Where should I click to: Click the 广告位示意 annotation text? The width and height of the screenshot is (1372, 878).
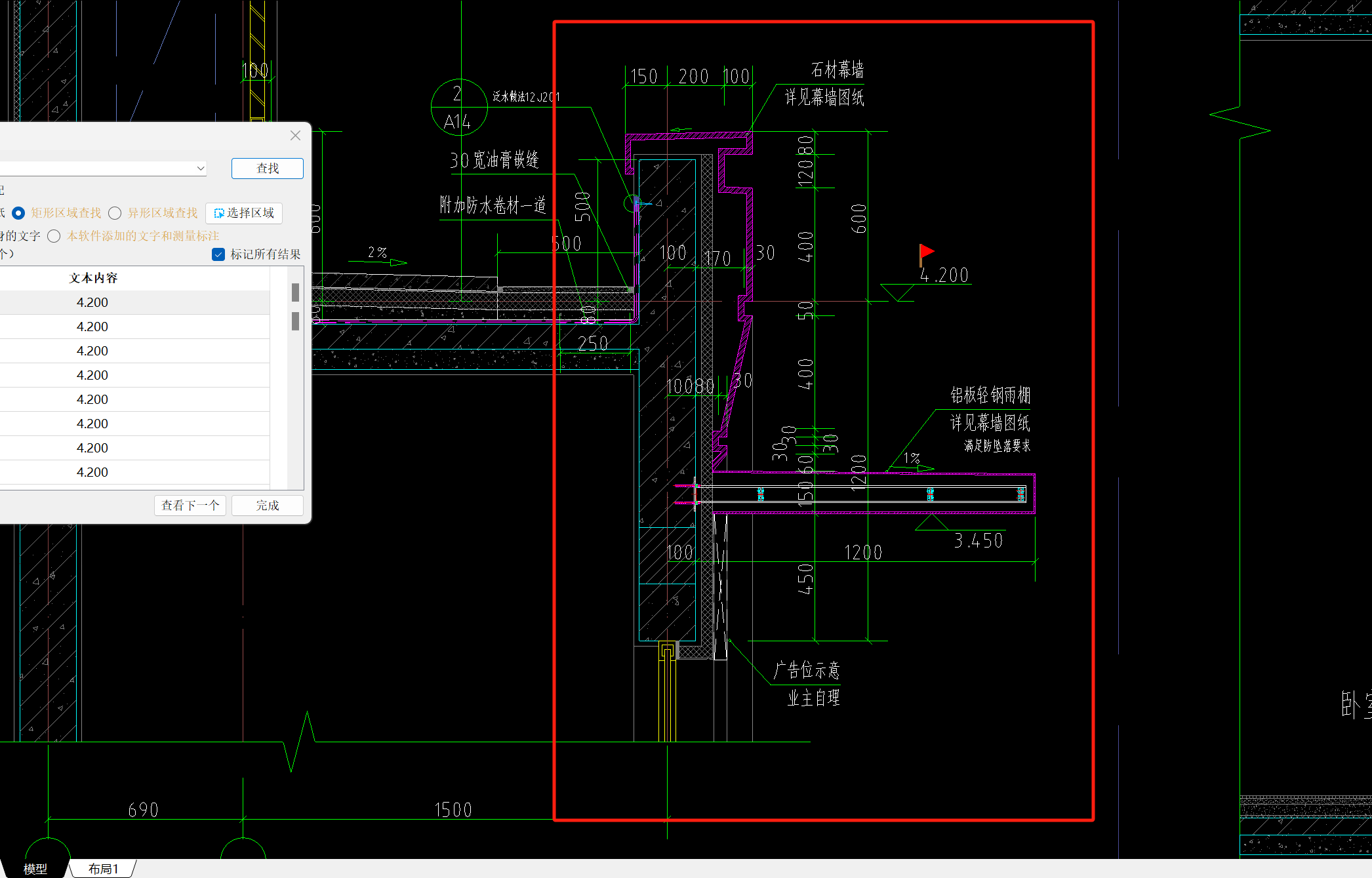[807, 670]
